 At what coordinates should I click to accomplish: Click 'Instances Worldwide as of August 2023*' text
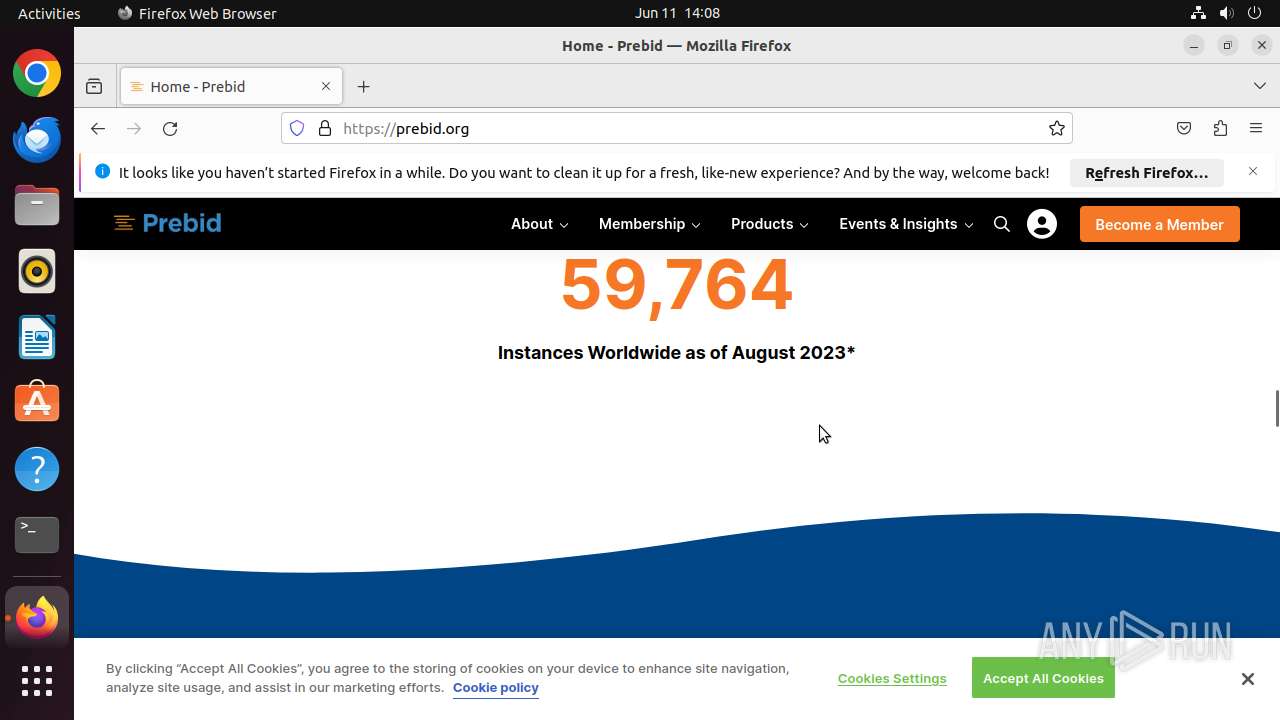(x=677, y=353)
